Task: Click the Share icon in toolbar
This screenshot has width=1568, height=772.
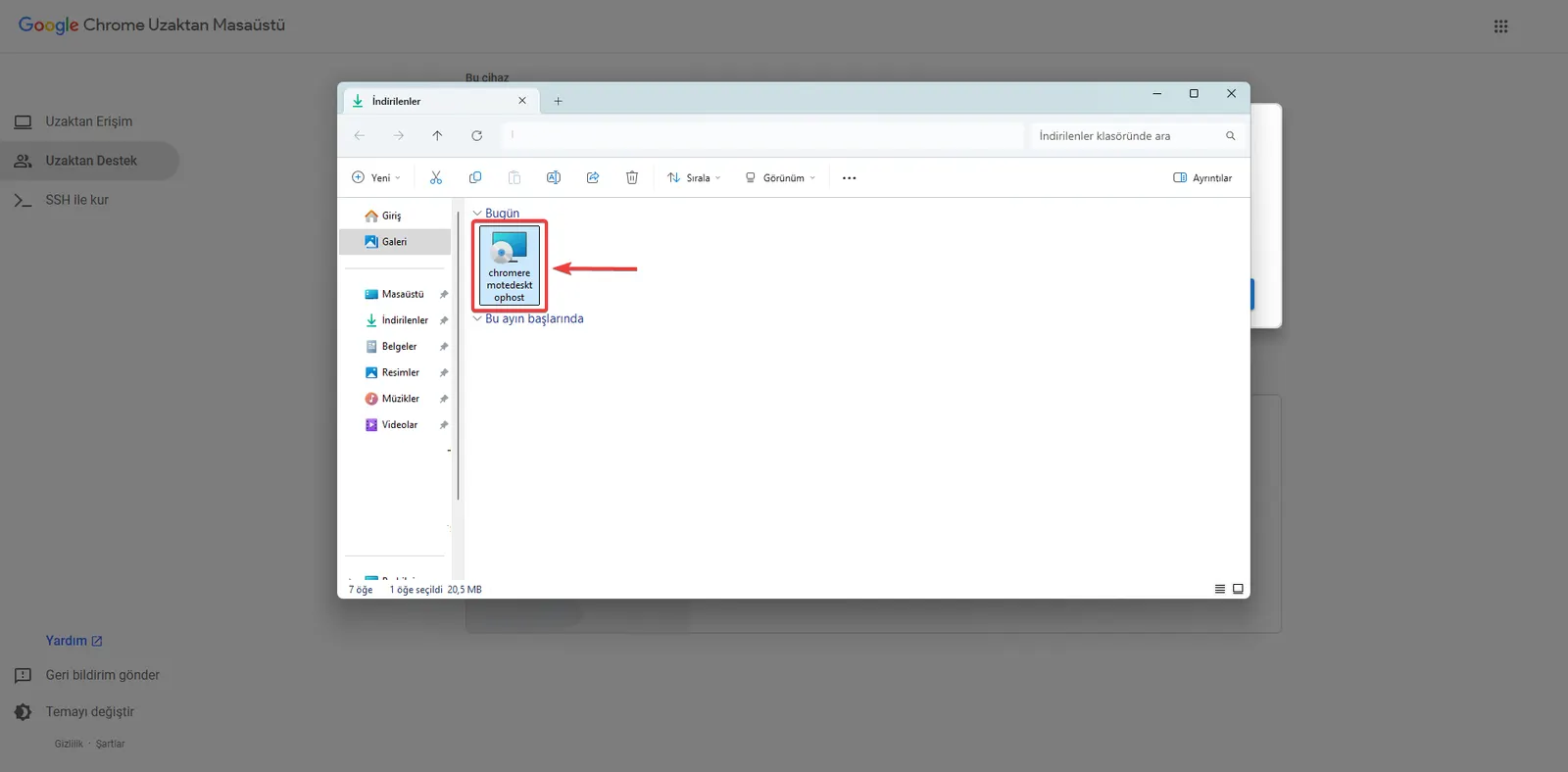Action: coord(593,177)
